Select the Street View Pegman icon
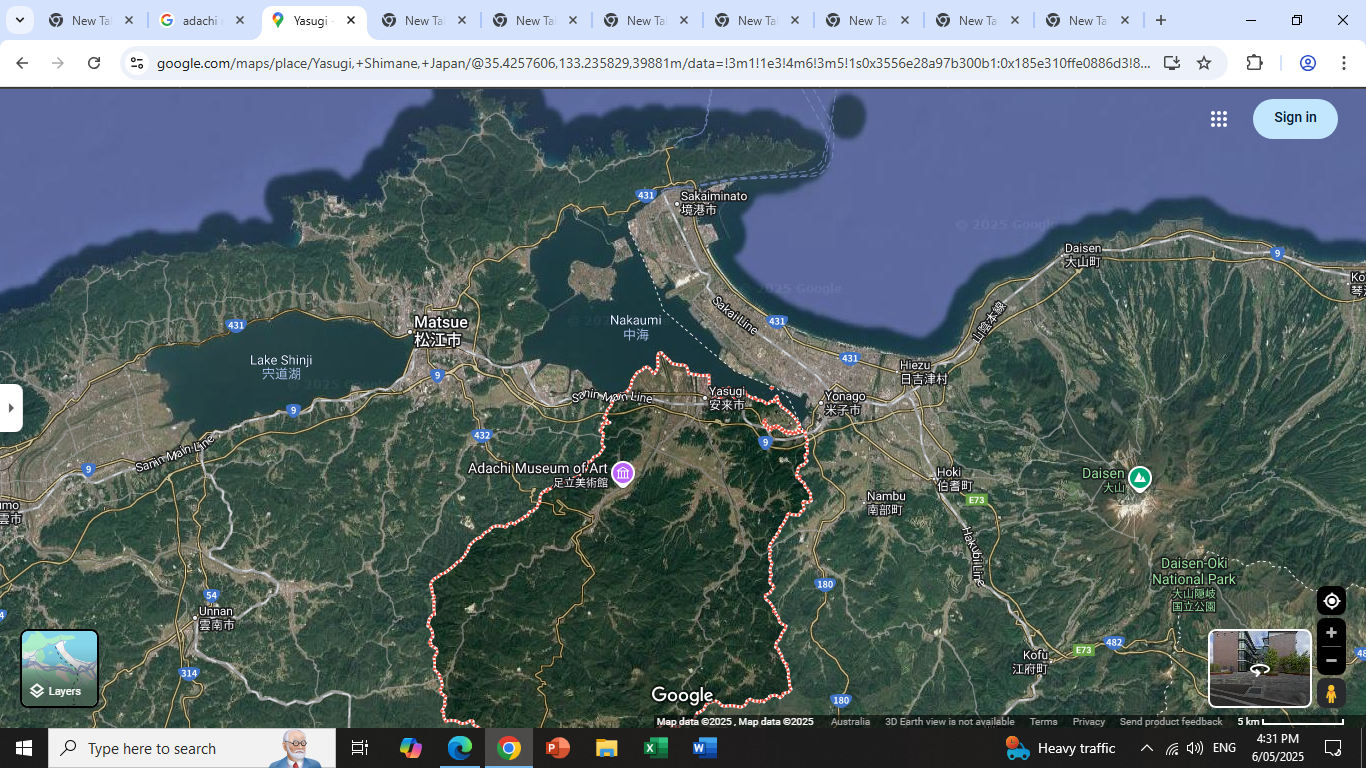 pyautogui.click(x=1331, y=693)
